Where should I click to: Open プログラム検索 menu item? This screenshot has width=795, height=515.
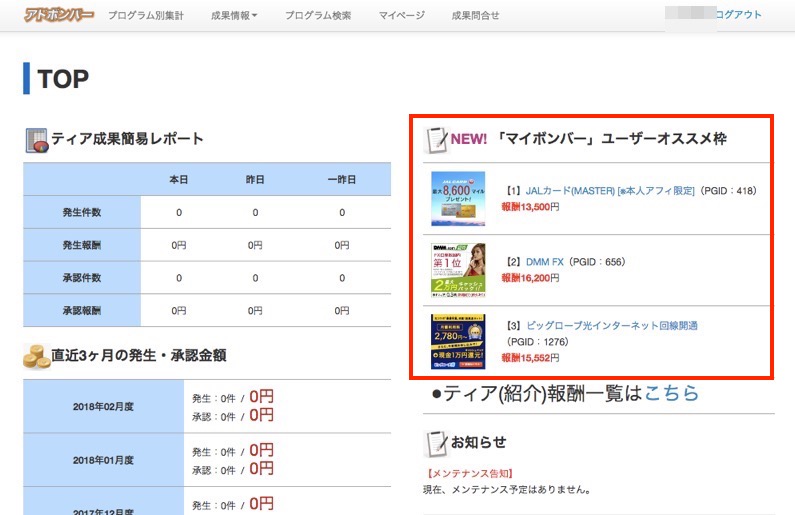click(318, 16)
